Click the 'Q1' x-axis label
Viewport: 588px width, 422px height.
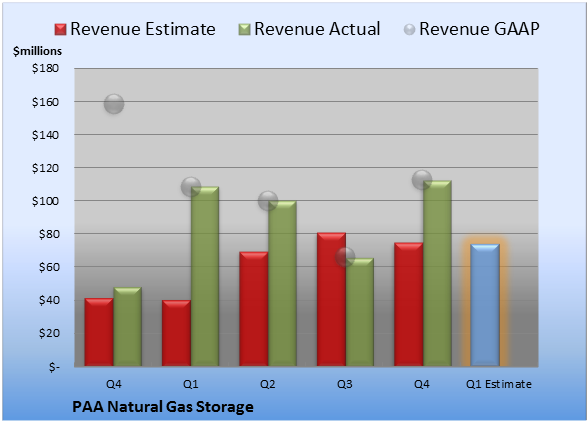pyautogui.click(x=190, y=384)
